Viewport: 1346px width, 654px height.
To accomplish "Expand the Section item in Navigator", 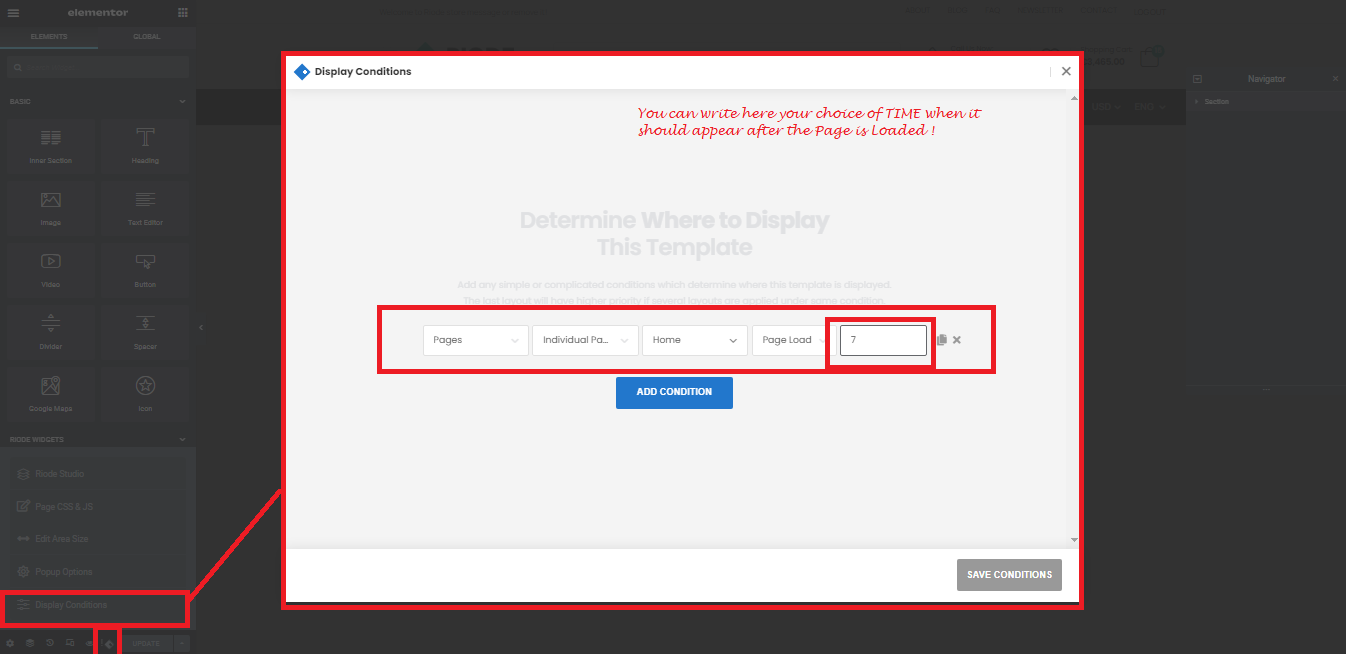I will click(1197, 102).
